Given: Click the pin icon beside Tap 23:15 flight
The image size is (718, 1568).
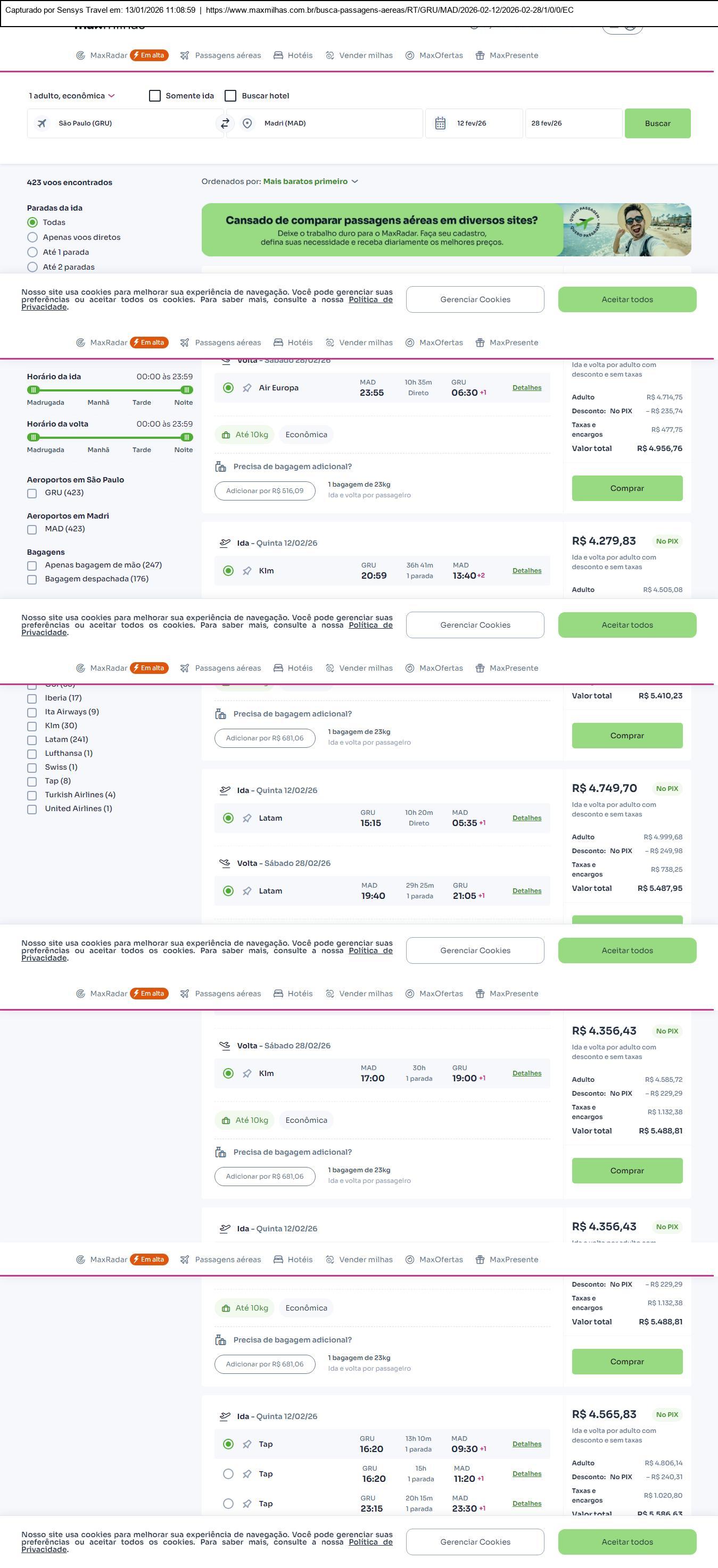Looking at the screenshot, I should tap(247, 1504).
